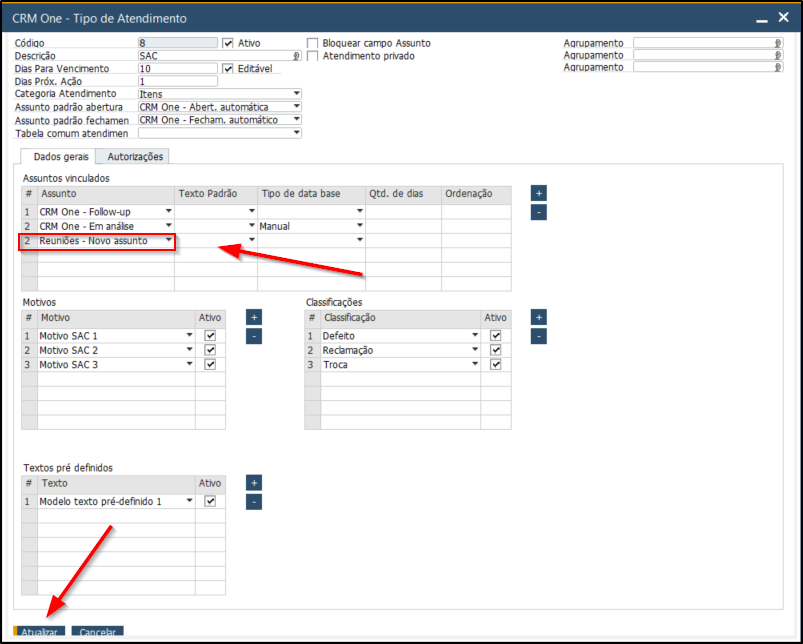
Task: Click plus icon beside Assuntos vinculados table
Action: (539, 193)
